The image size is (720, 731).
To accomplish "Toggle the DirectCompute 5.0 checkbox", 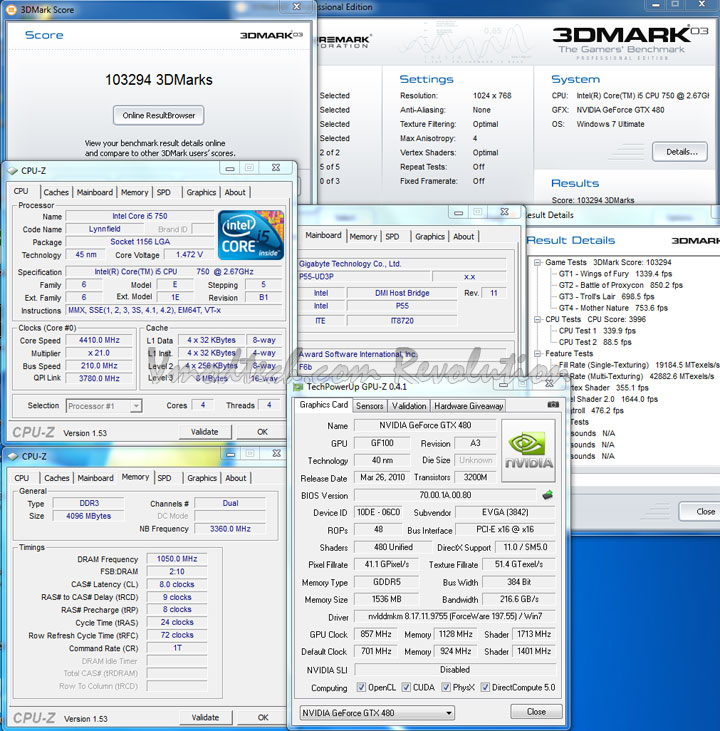I will point(485,687).
